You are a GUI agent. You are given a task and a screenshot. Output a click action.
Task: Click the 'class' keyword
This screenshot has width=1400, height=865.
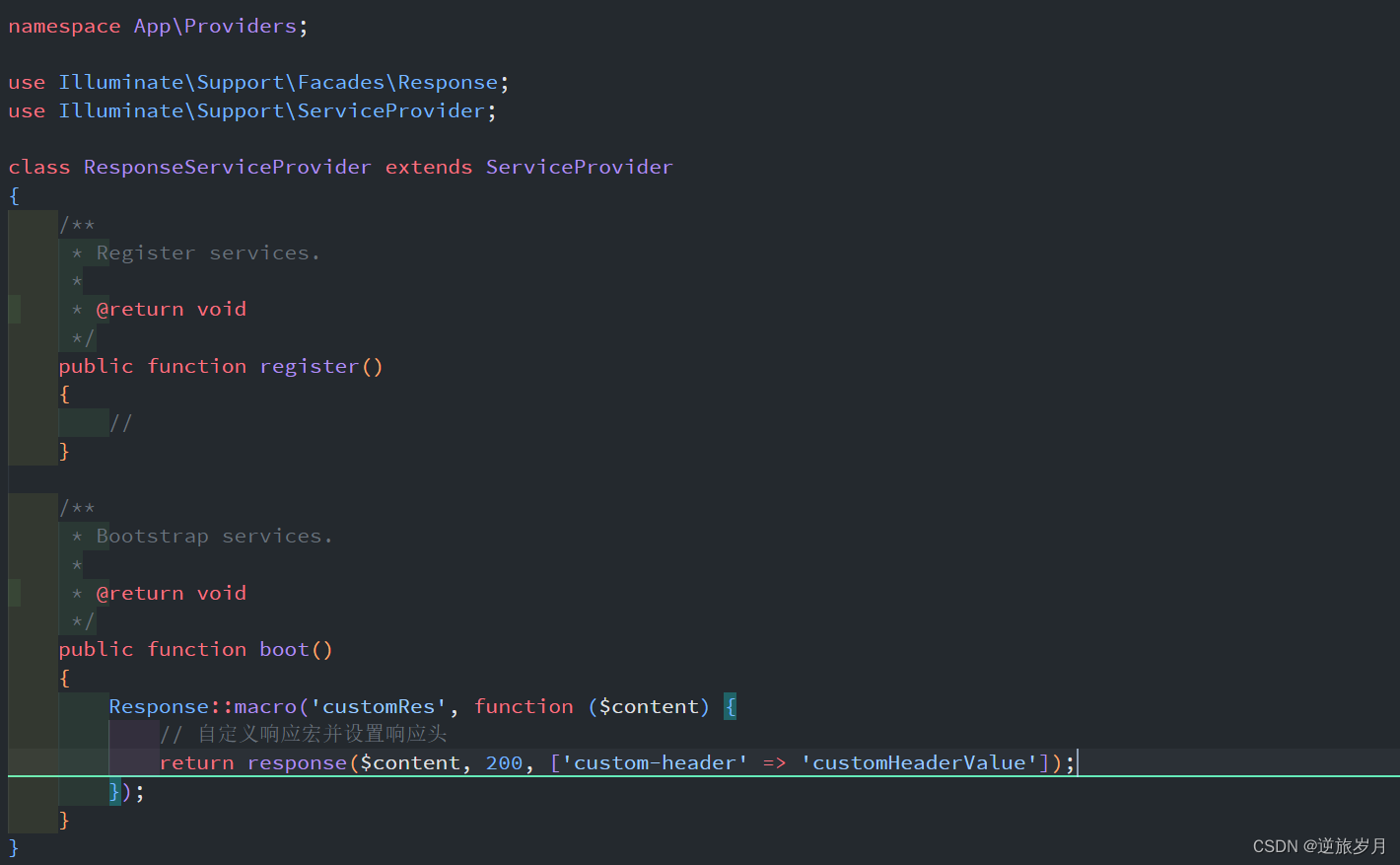(39, 168)
